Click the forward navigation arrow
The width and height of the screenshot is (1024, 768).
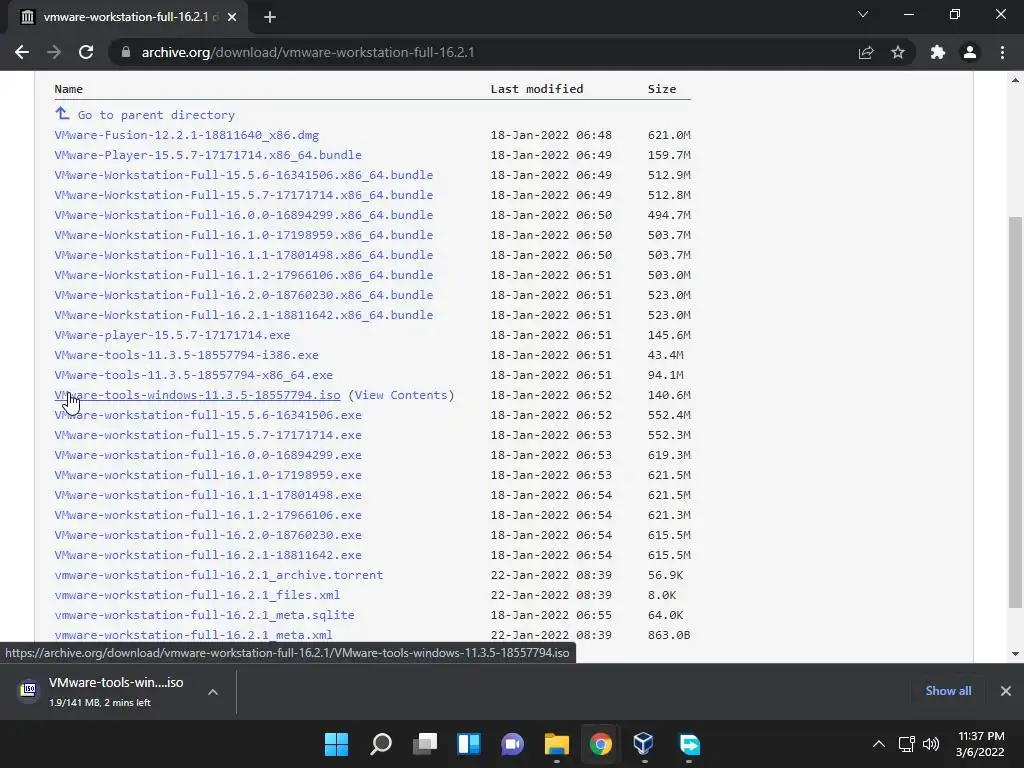(x=54, y=52)
